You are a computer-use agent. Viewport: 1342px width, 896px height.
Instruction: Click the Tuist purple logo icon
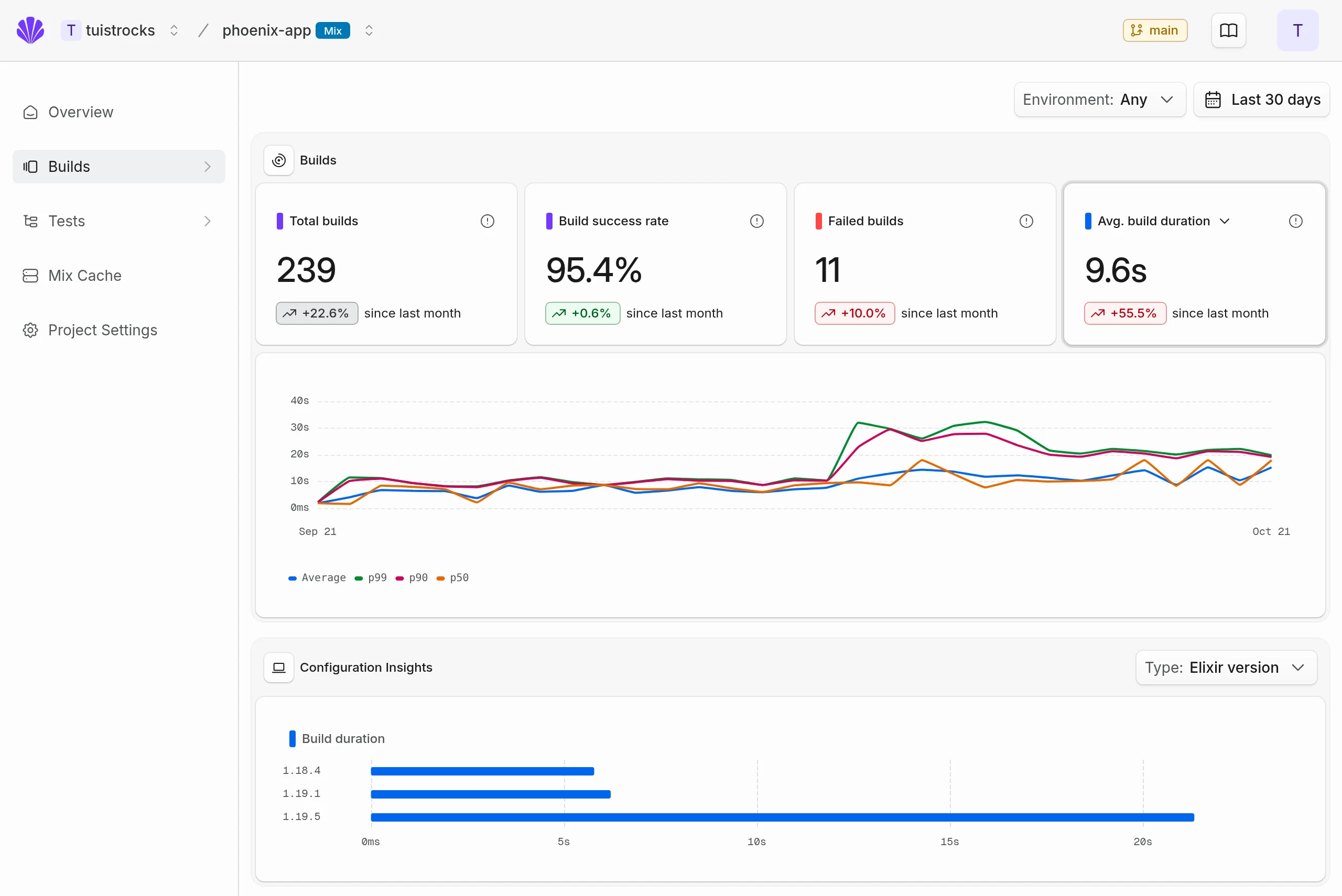[30, 30]
